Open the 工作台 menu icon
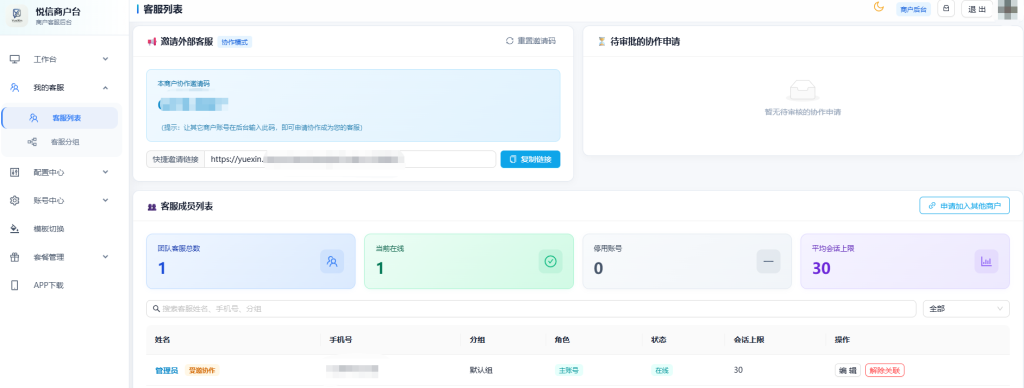Screen dimensions: 1024x388 pyautogui.click(x=15, y=59)
